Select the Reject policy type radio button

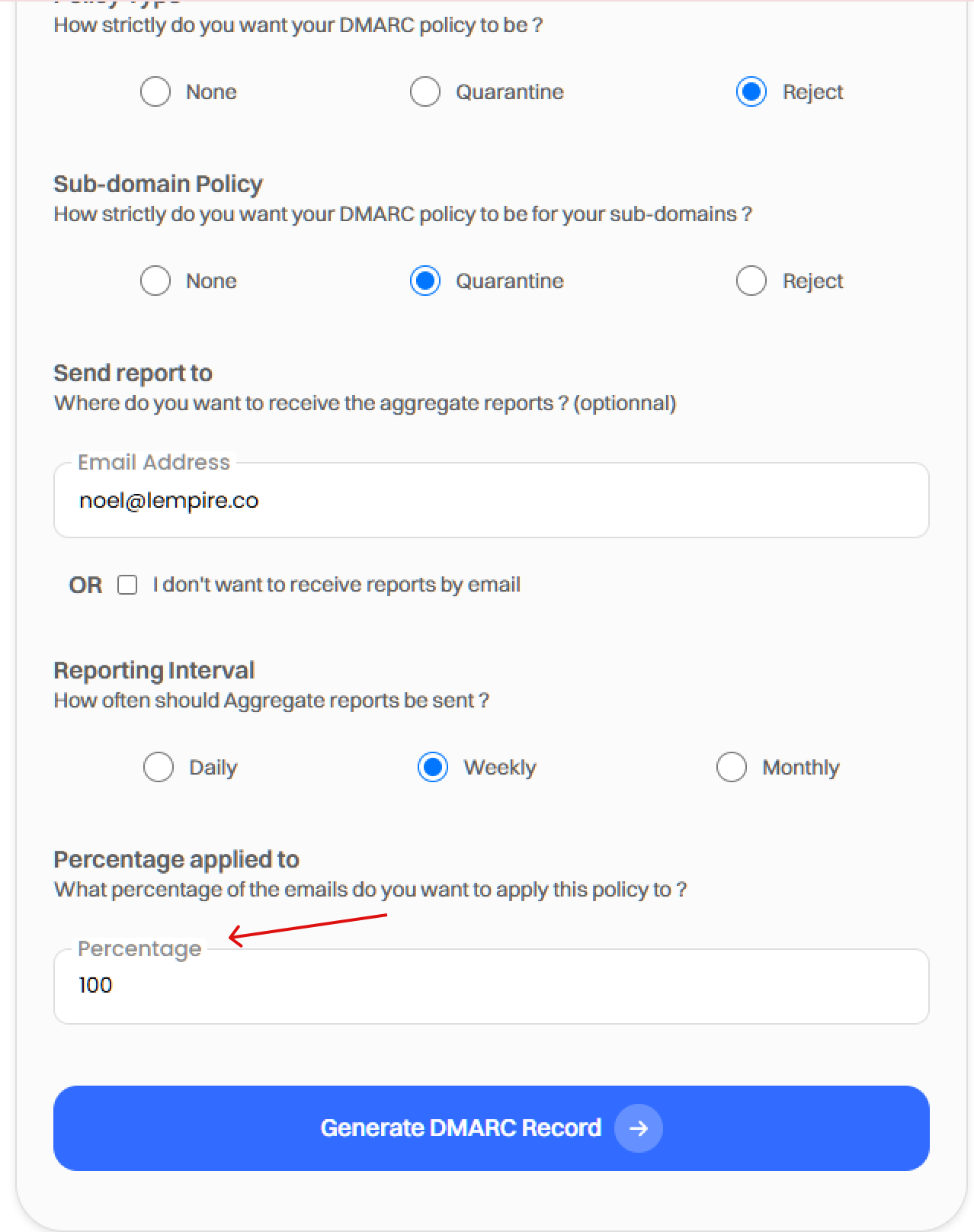[751, 92]
